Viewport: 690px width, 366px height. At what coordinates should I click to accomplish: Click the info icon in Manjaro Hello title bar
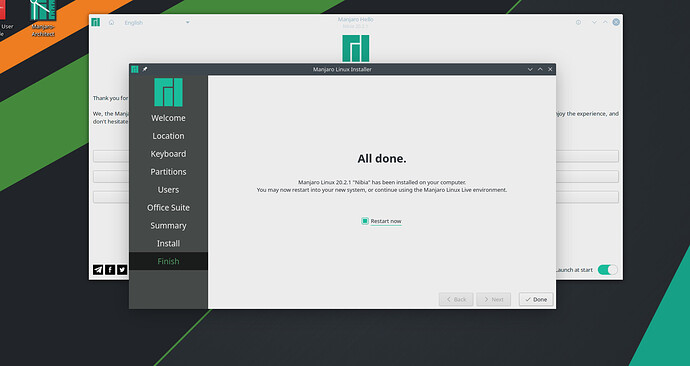578,22
